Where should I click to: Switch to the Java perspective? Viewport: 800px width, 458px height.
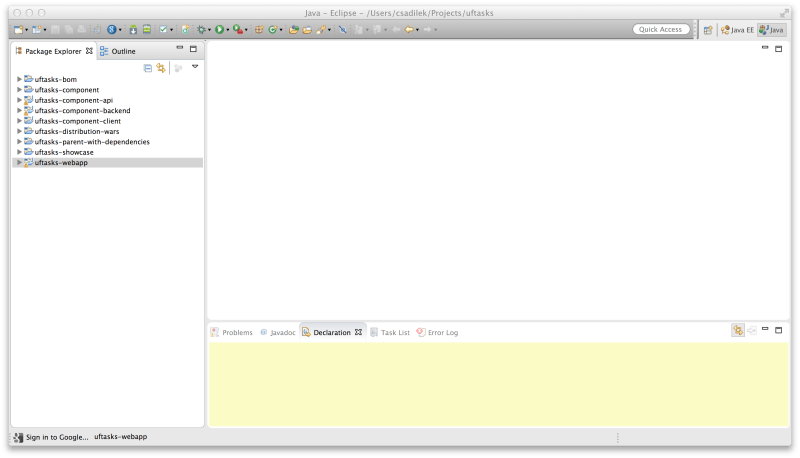tap(771, 30)
